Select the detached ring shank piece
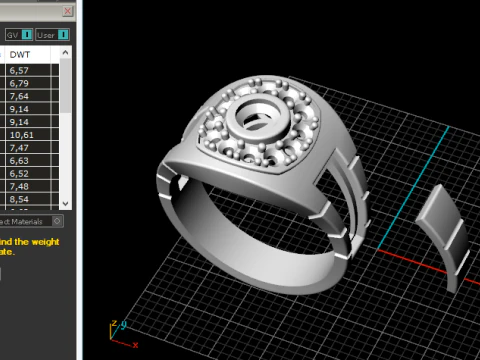The height and width of the screenshot is (360, 480). 443,237
